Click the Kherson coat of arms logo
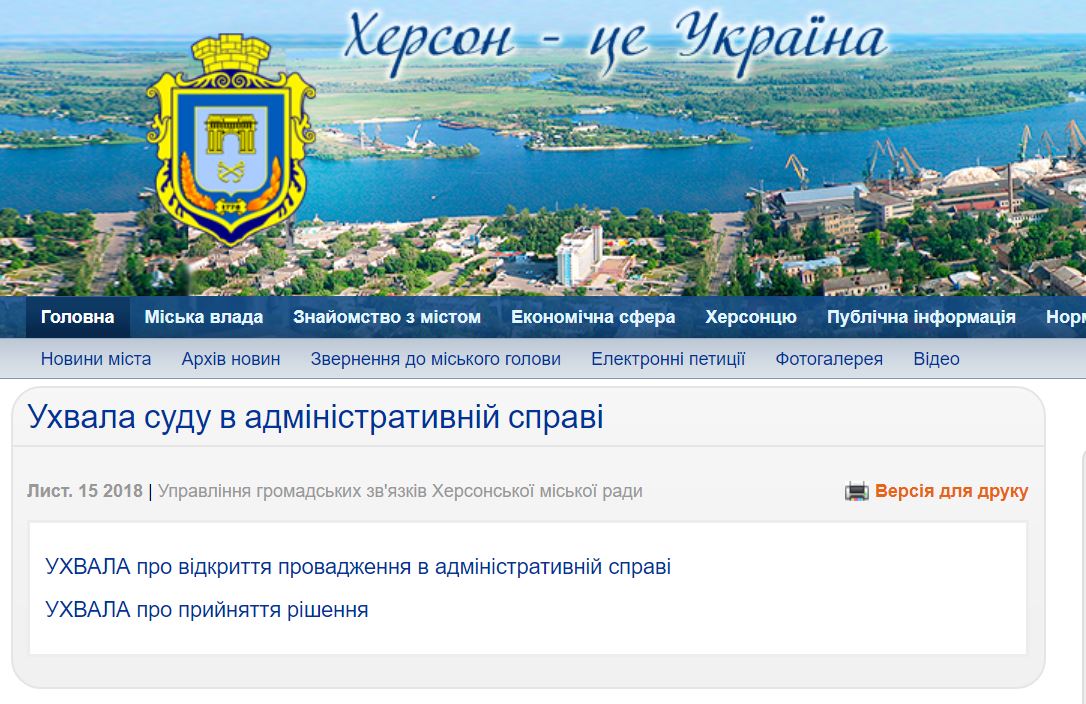The width and height of the screenshot is (1086, 704). (x=231, y=140)
